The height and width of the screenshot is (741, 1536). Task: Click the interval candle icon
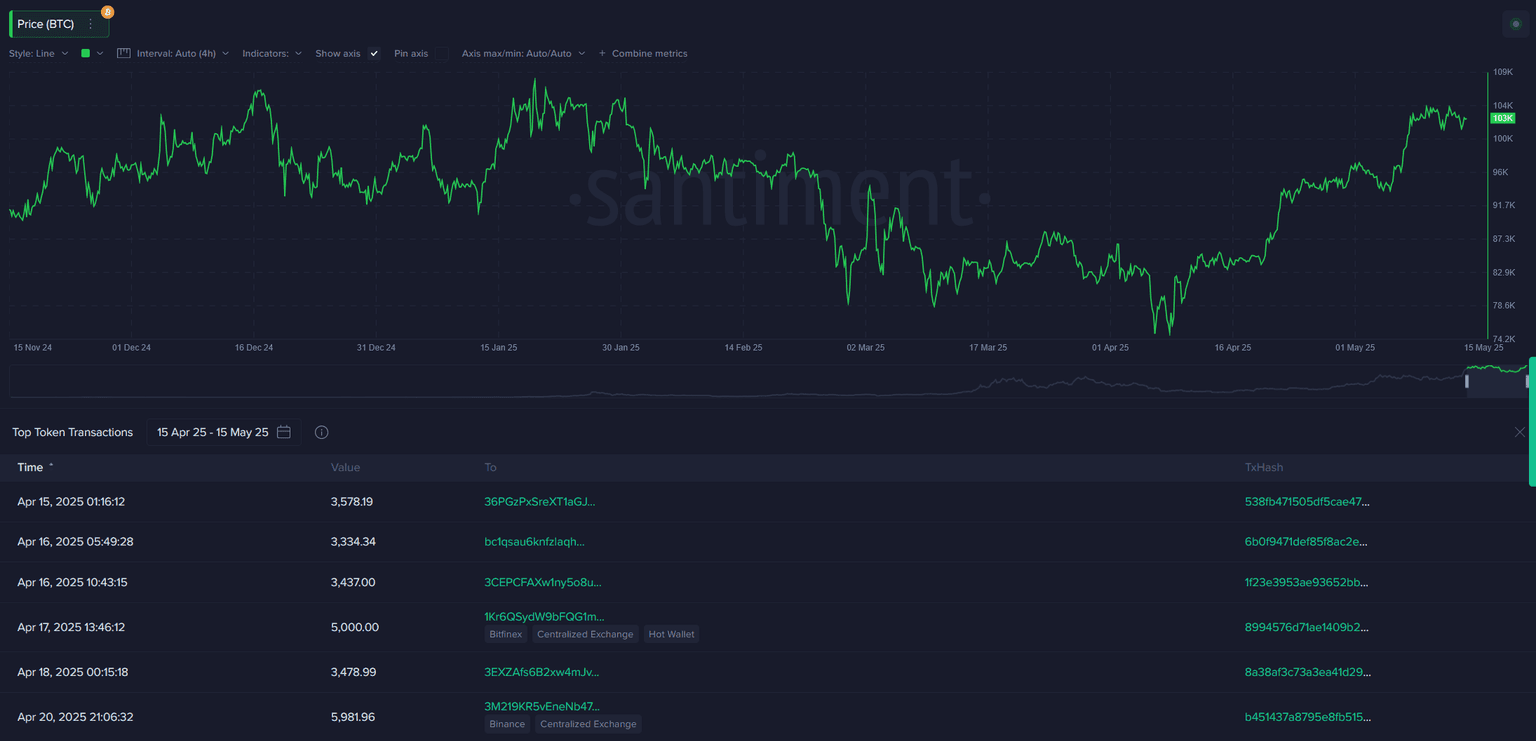pos(124,53)
